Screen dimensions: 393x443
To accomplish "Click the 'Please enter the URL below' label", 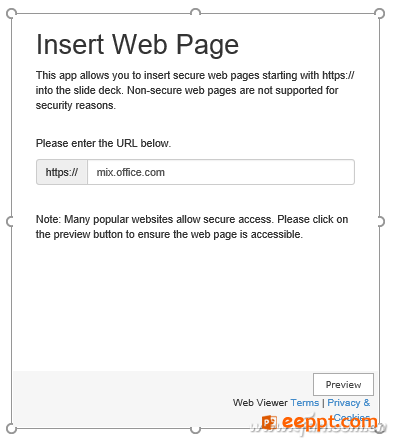I will tap(103, 143).
